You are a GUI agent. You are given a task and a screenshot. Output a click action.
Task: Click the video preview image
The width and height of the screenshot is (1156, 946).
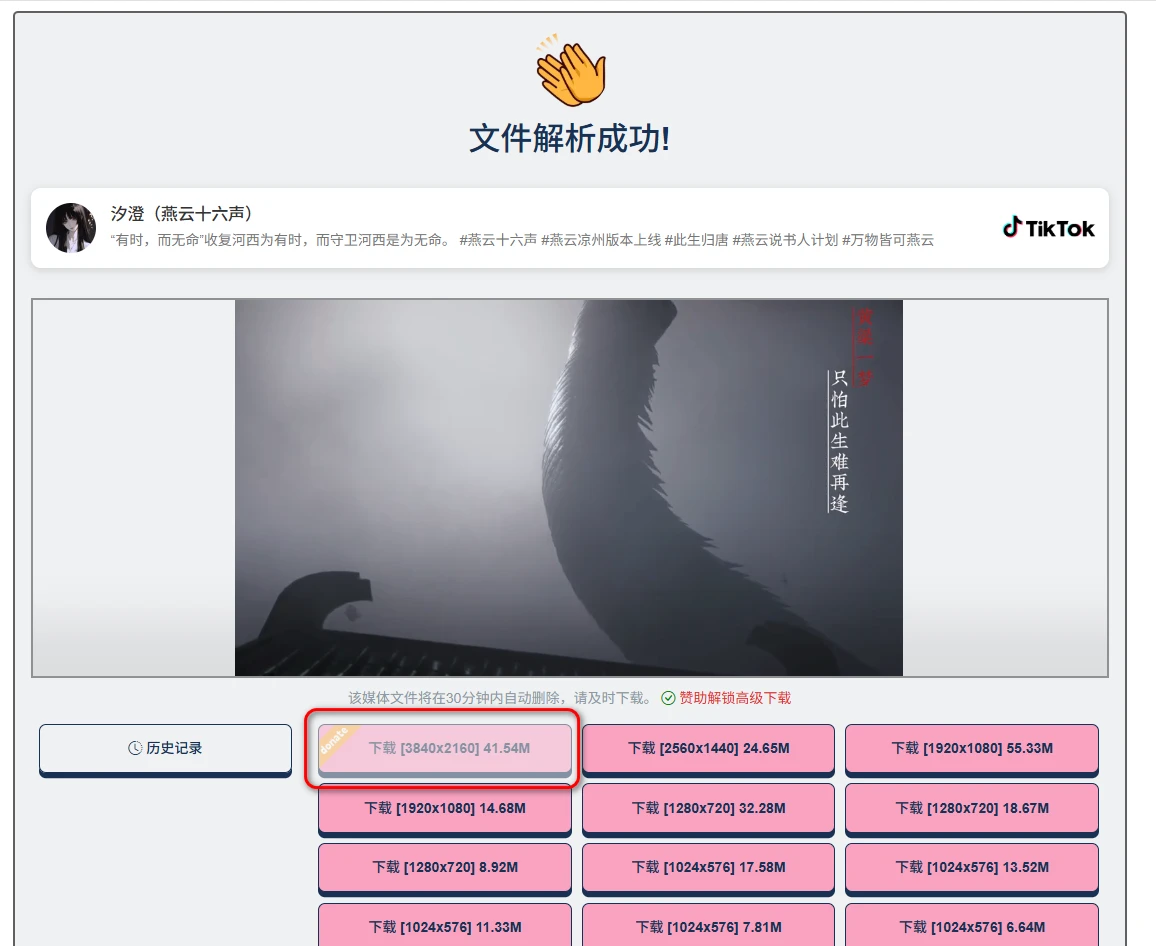click(x=568, y=488)
